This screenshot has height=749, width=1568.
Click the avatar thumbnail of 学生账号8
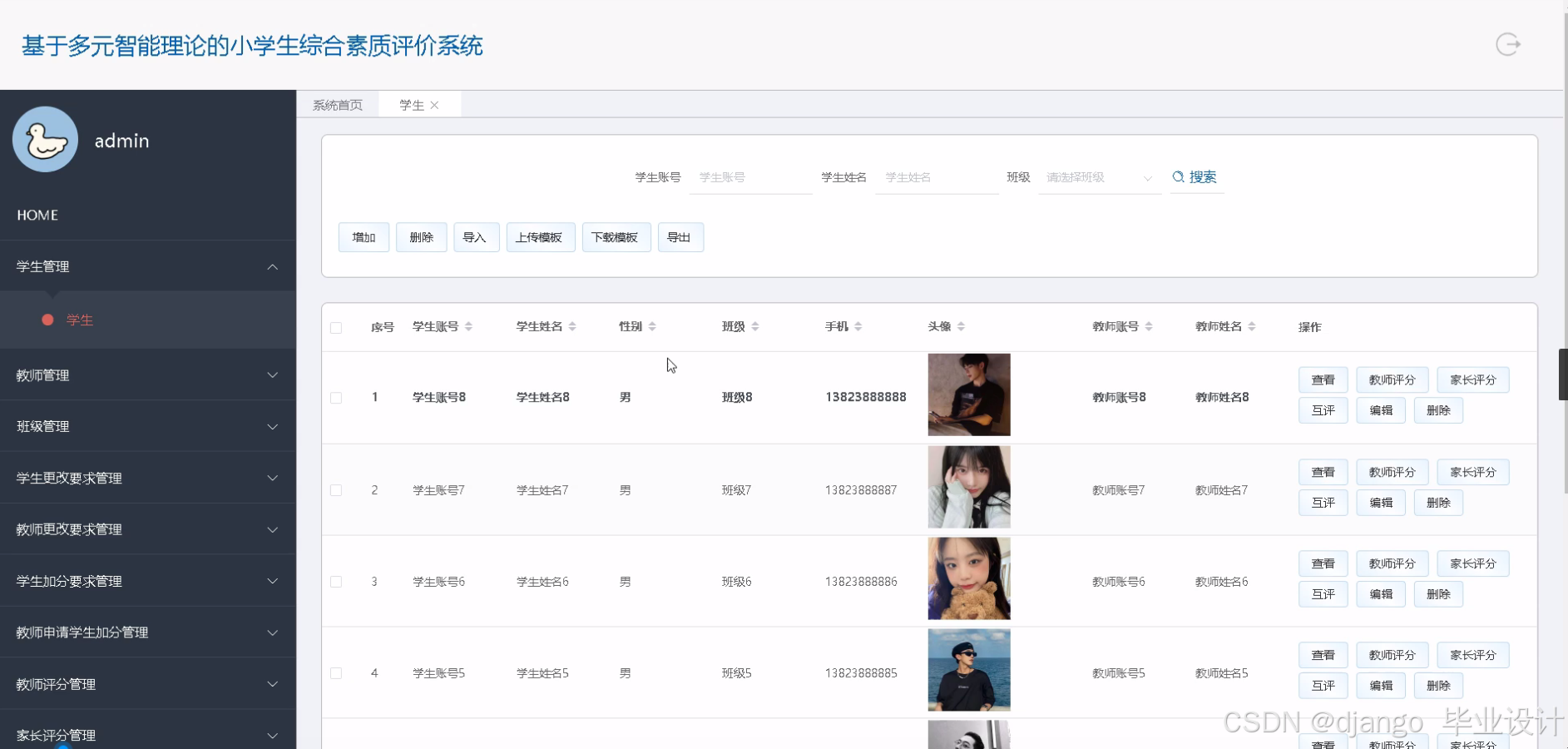[x=969, y=394]
